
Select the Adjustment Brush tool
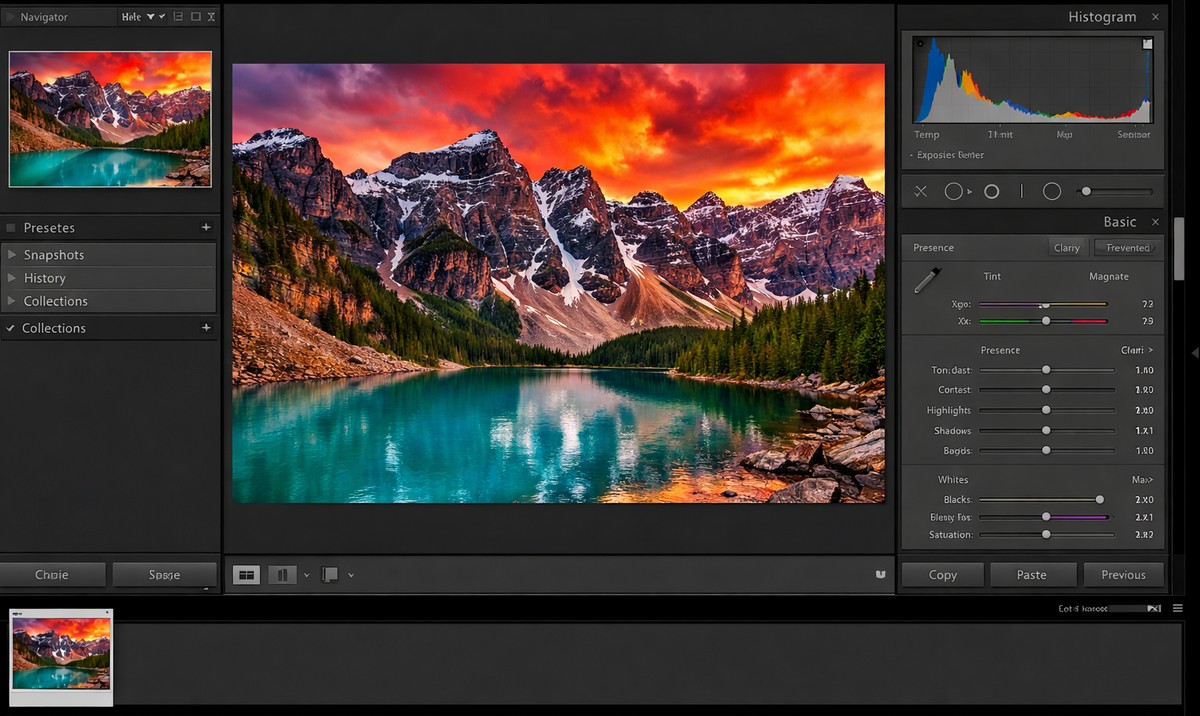pos(1086,191)
